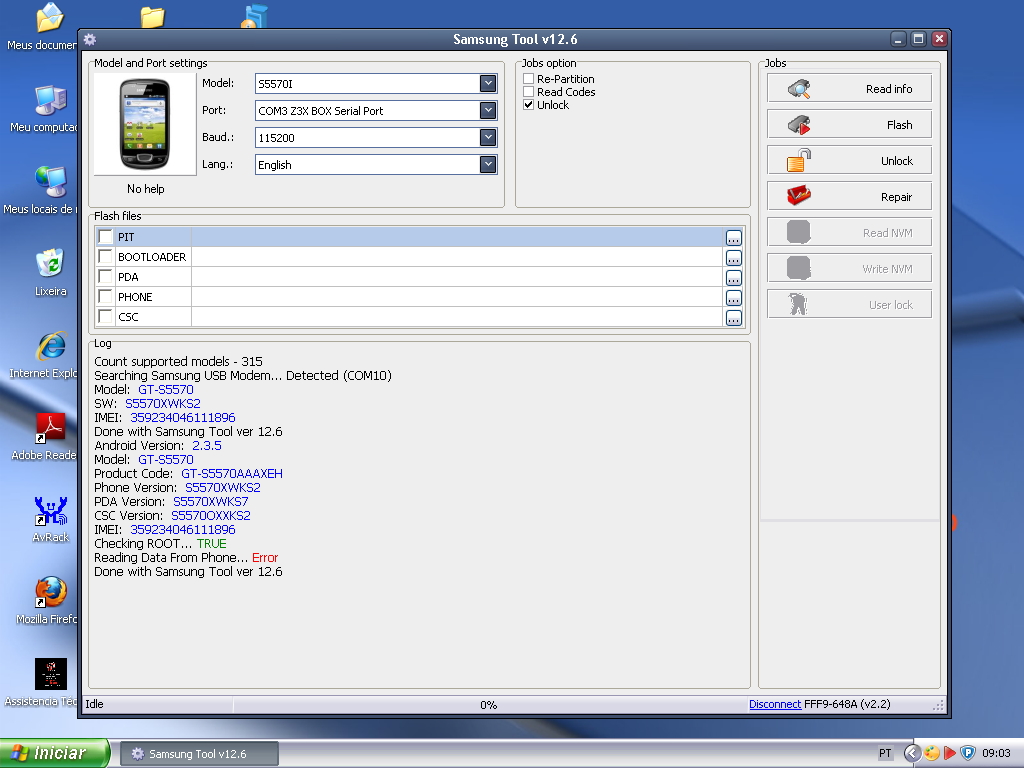The height and width of the screenshot is (768, 1024).
Task: Click the PT language indicator
Action: [x=885, y=753]
